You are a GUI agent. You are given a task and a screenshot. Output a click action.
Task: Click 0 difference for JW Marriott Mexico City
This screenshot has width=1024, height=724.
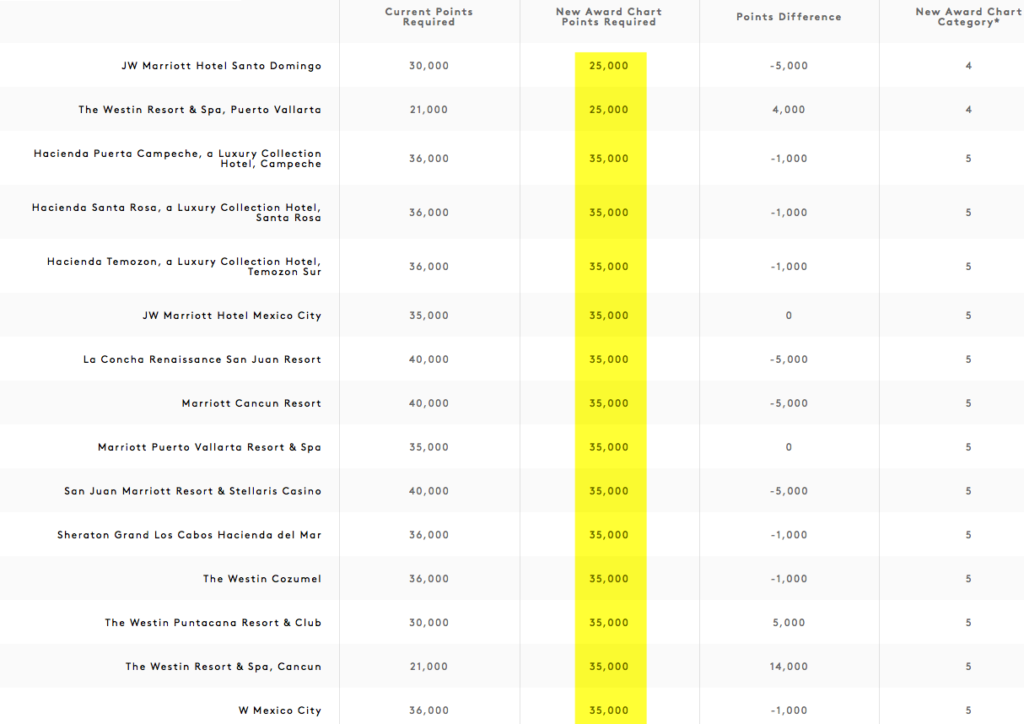(789, 316)
